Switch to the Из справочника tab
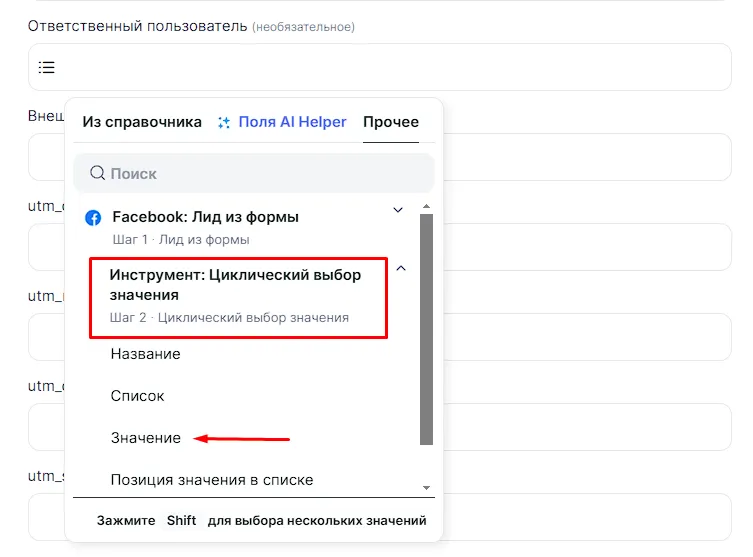Viewport: 753px width, 557px height. point(142,122)
